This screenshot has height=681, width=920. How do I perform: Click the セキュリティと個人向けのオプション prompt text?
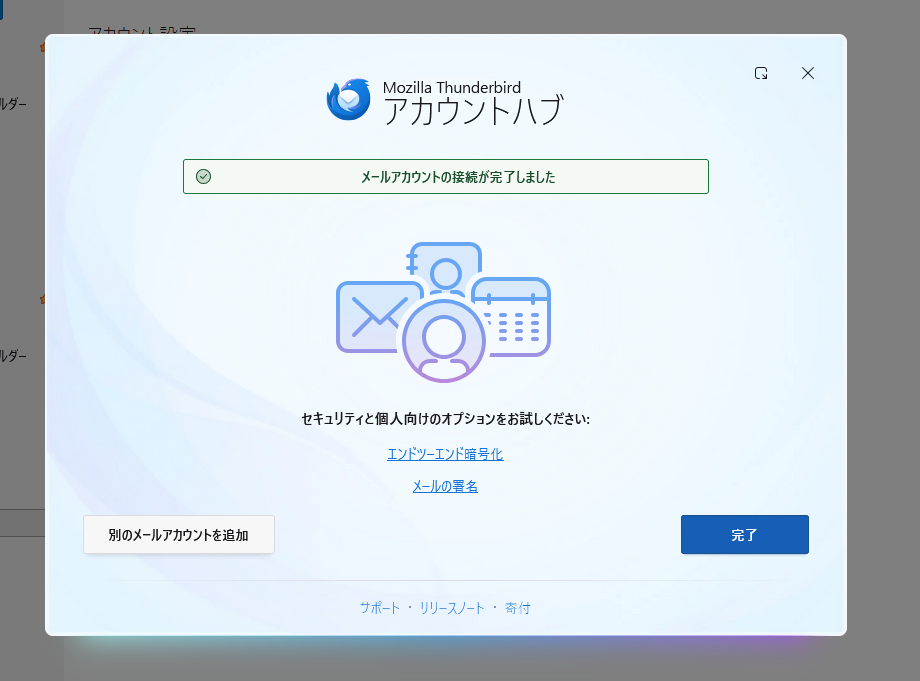445,419
